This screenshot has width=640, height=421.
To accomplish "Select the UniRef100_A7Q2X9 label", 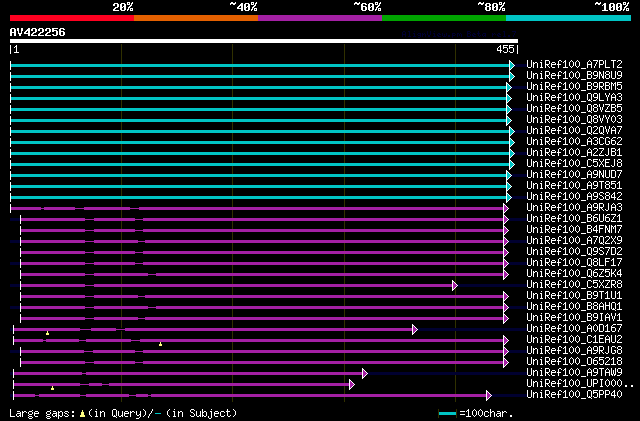I will [x=574, y=241].
